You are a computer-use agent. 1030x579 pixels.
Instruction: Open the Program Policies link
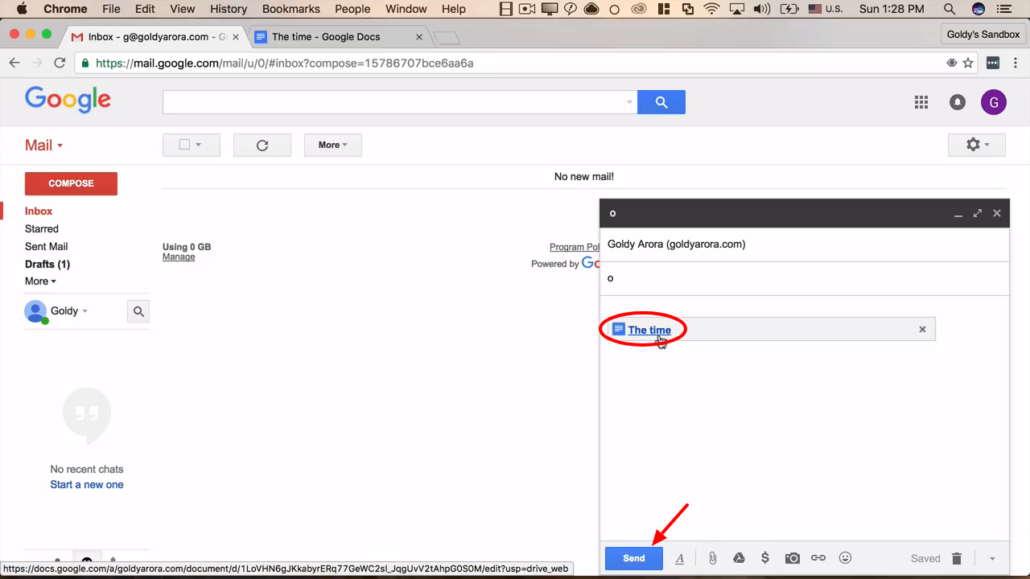pyautogui.click(x=574, y=247)
